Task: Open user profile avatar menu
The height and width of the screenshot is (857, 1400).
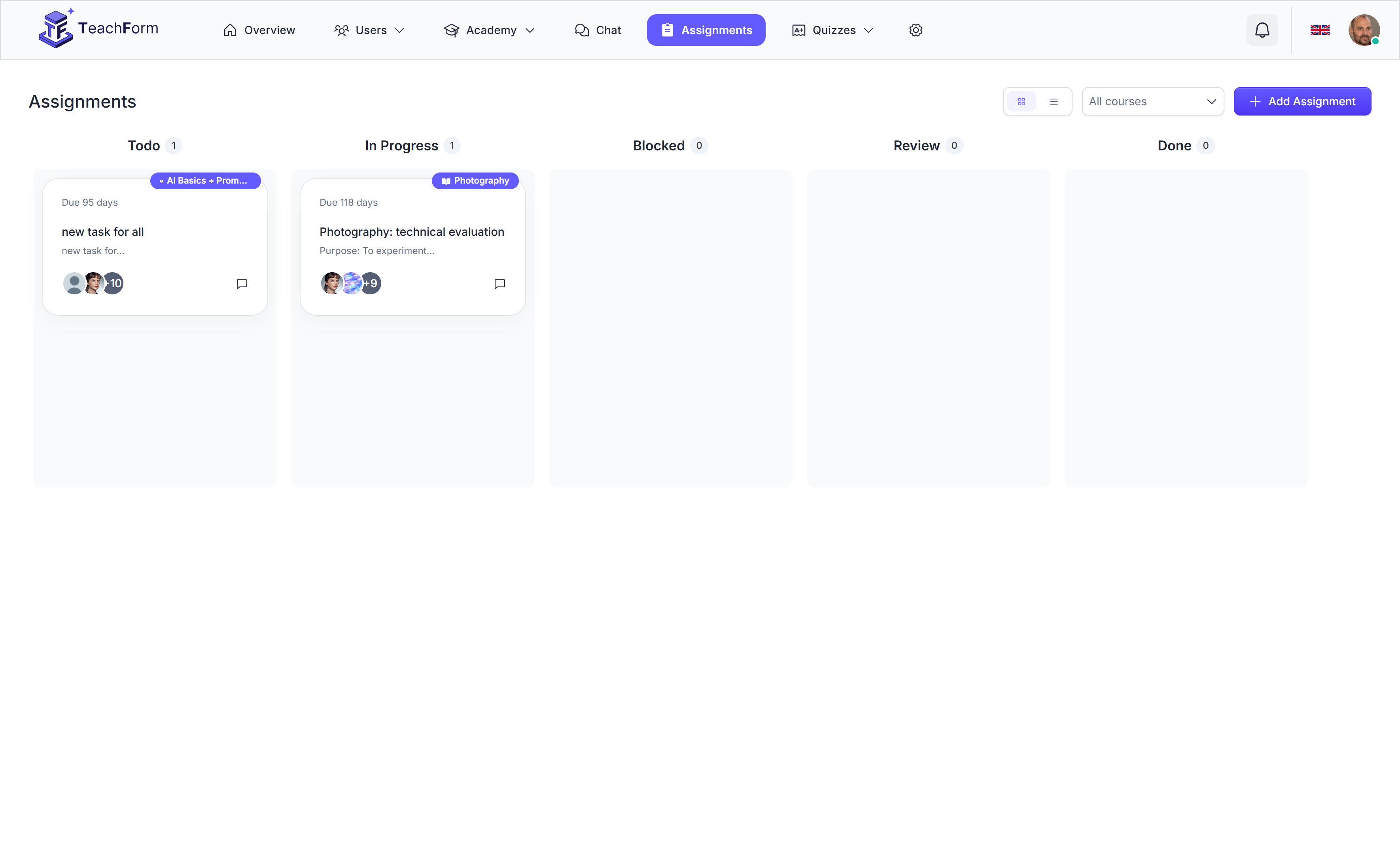Action: [1363, 30]
